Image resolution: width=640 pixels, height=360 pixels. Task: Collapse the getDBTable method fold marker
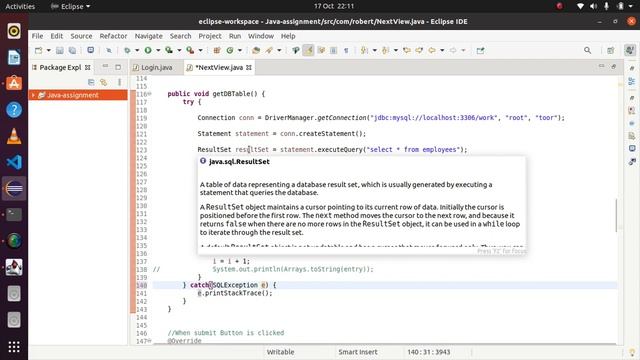pyautogui.click(x=149, y=94)
